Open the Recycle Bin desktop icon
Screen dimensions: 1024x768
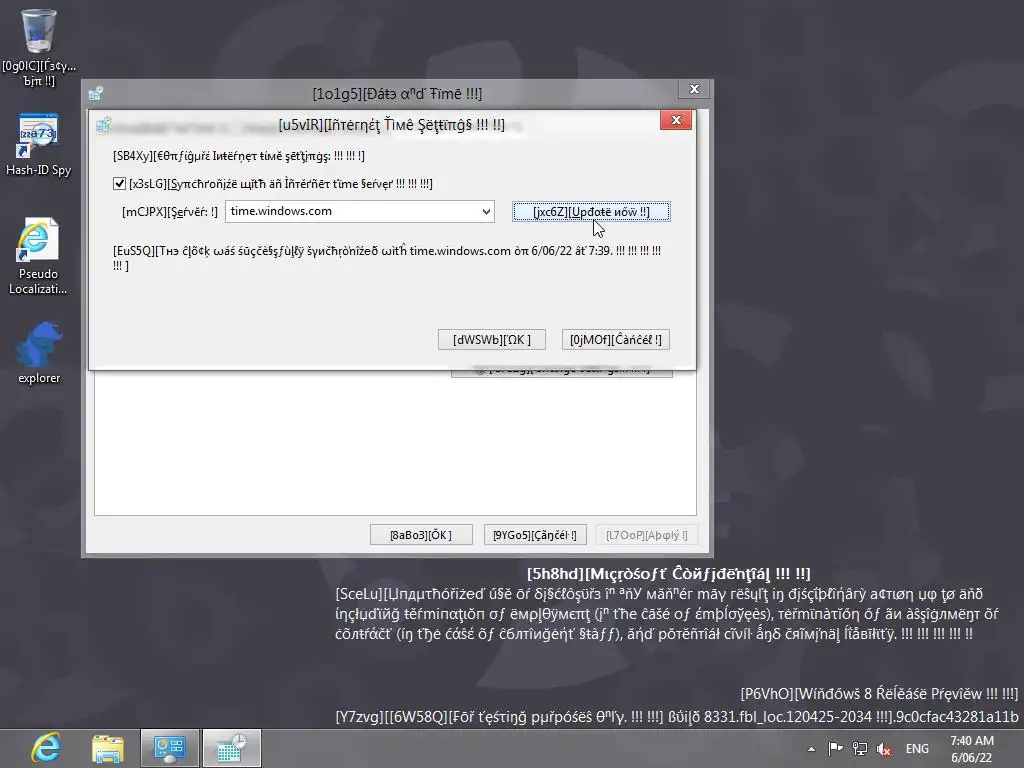(x=39, y=47)
